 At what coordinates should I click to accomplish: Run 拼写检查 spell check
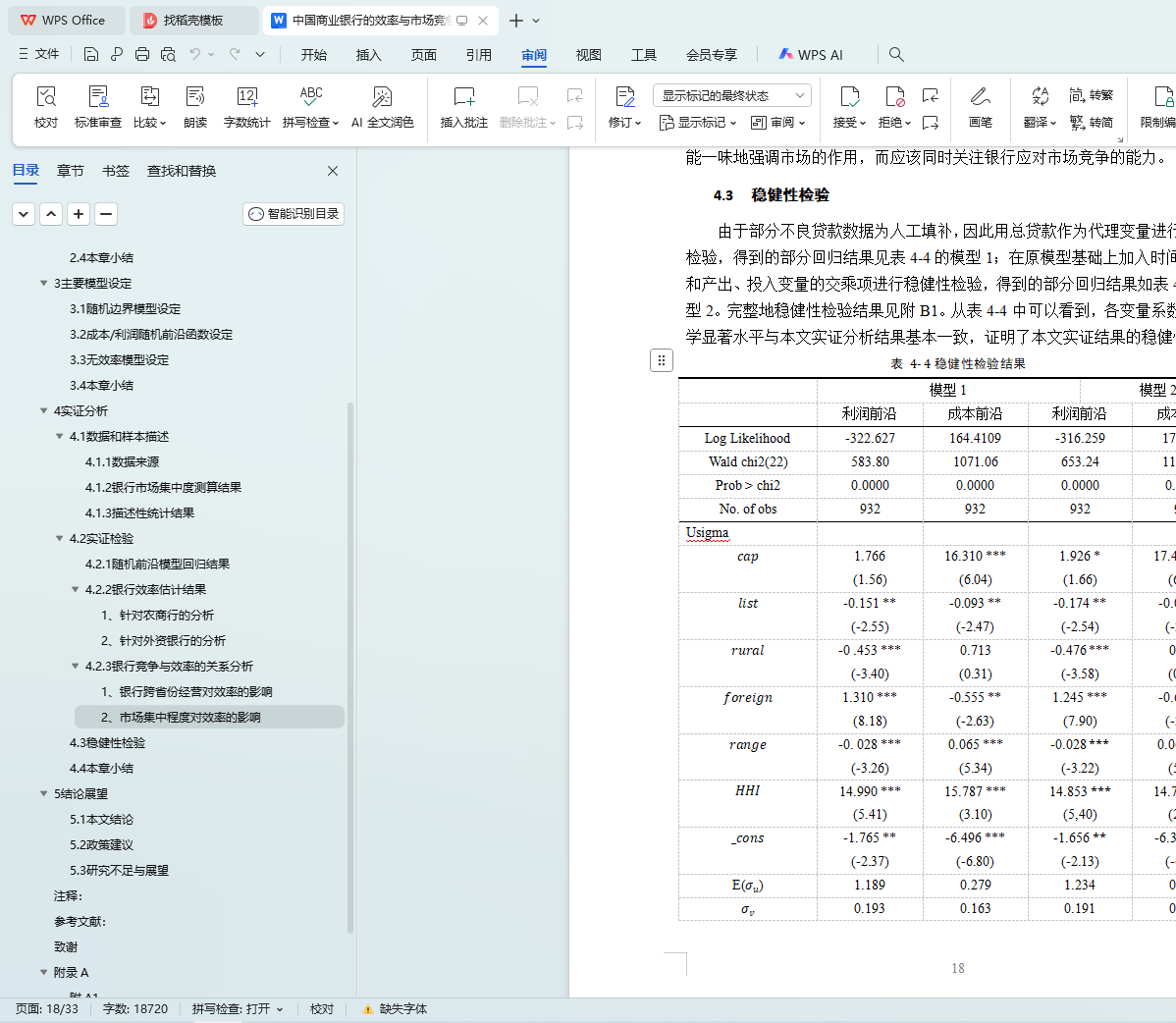point(310,106)
